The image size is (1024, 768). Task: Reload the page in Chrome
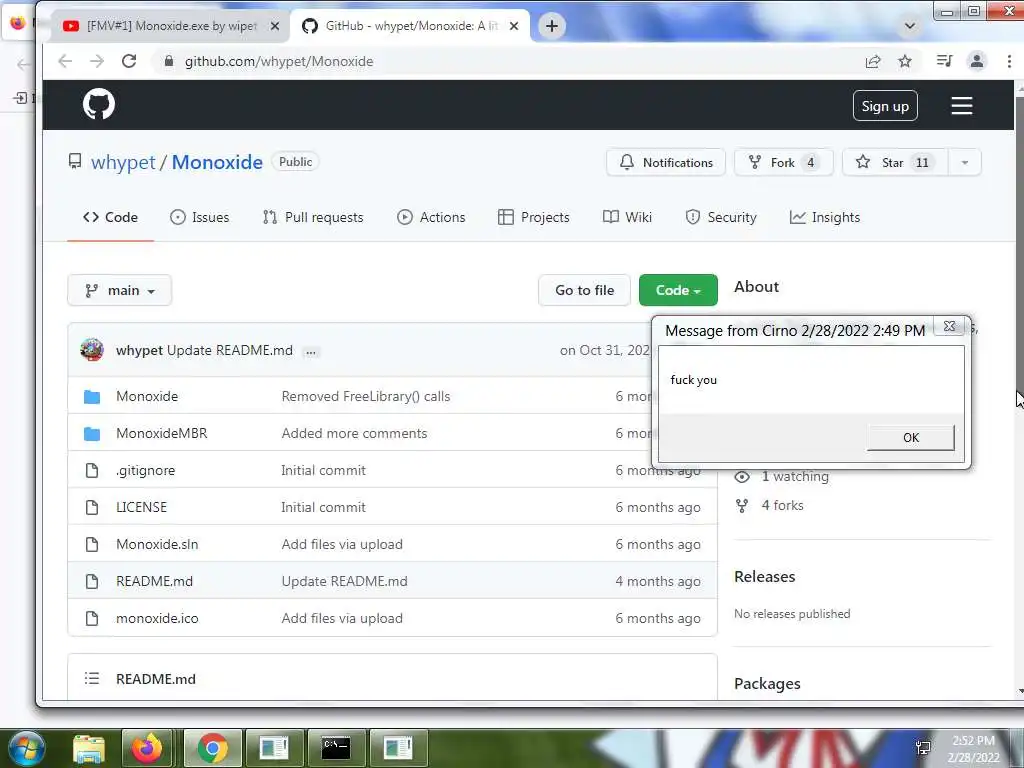coord(129,61)
